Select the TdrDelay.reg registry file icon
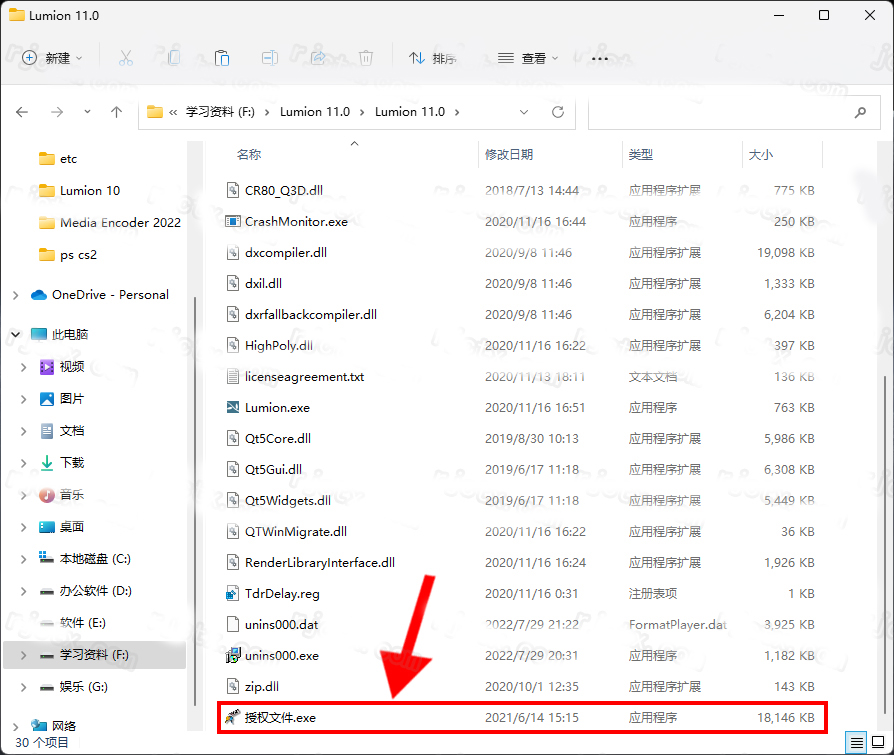Image resolution: width=894 pixels, height=755 pixels. tap(233, 593)
